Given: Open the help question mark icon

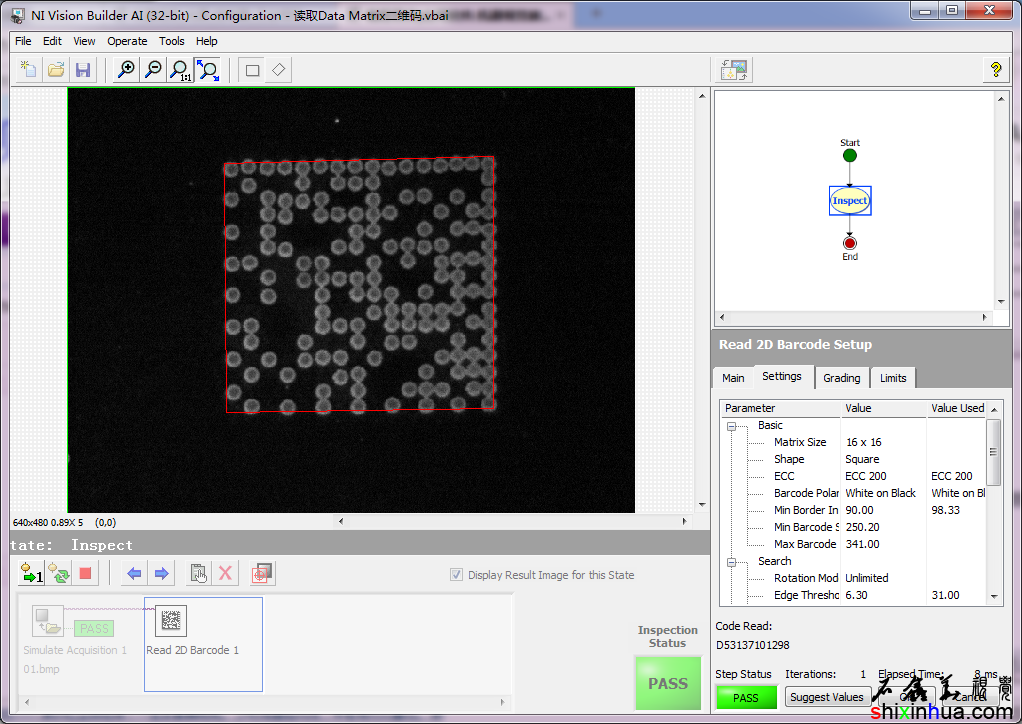Looking at the screenshot, I should (995, 70).
